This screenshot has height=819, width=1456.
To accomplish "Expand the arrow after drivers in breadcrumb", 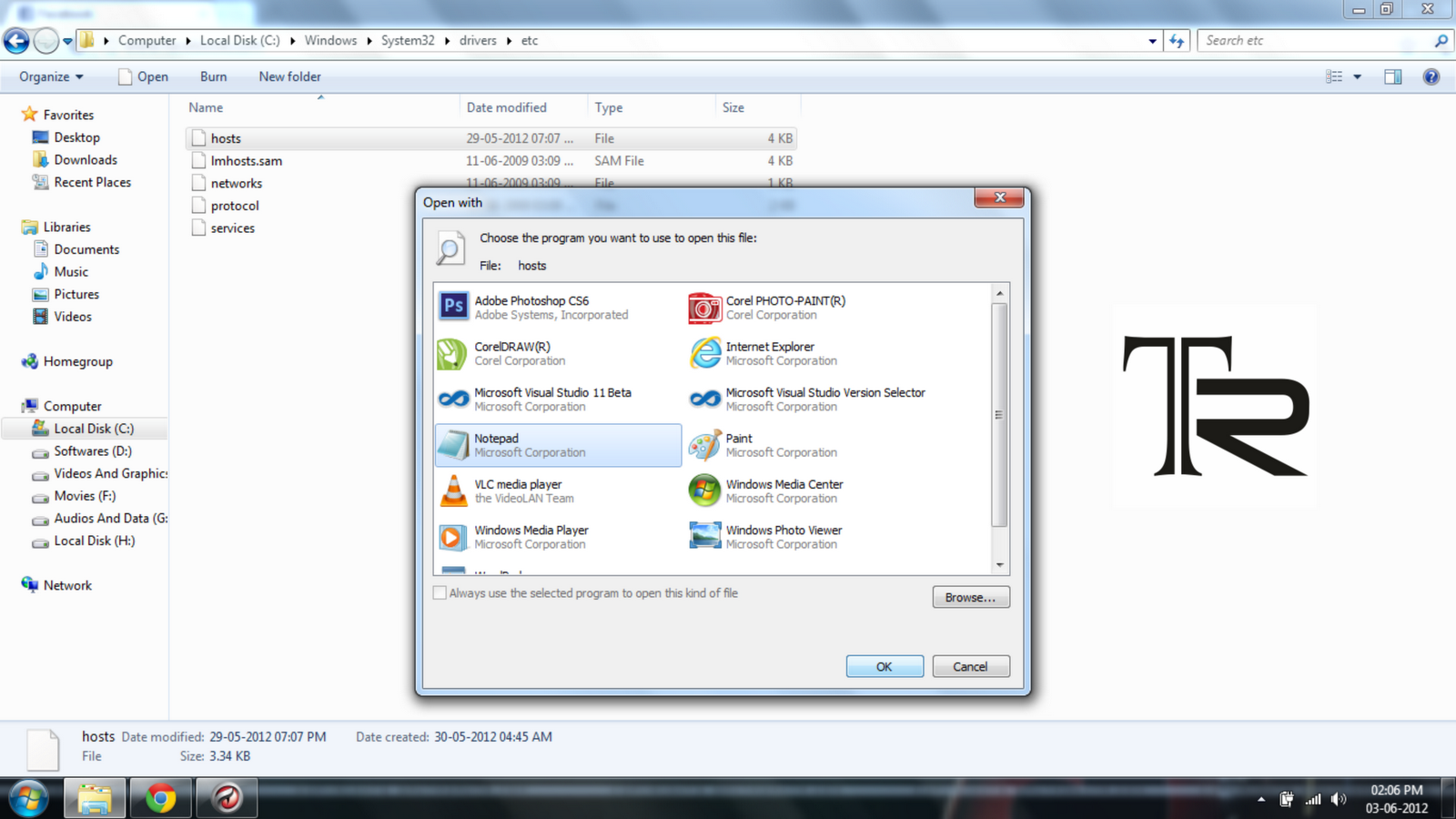I will (509, 41).
